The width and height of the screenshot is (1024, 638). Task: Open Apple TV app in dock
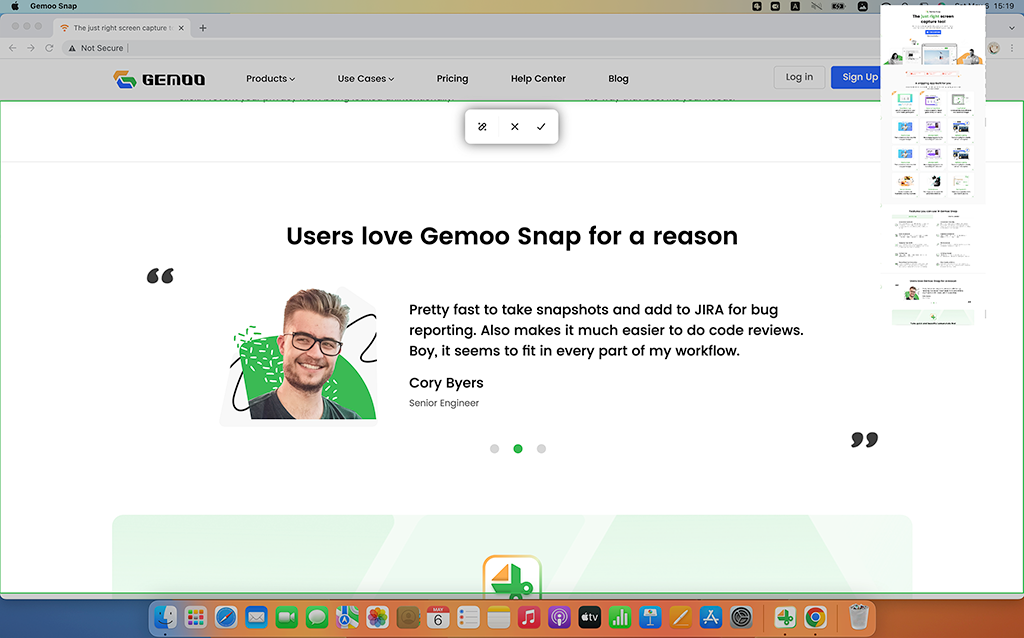pyautogui.click(x=590, y=617)
